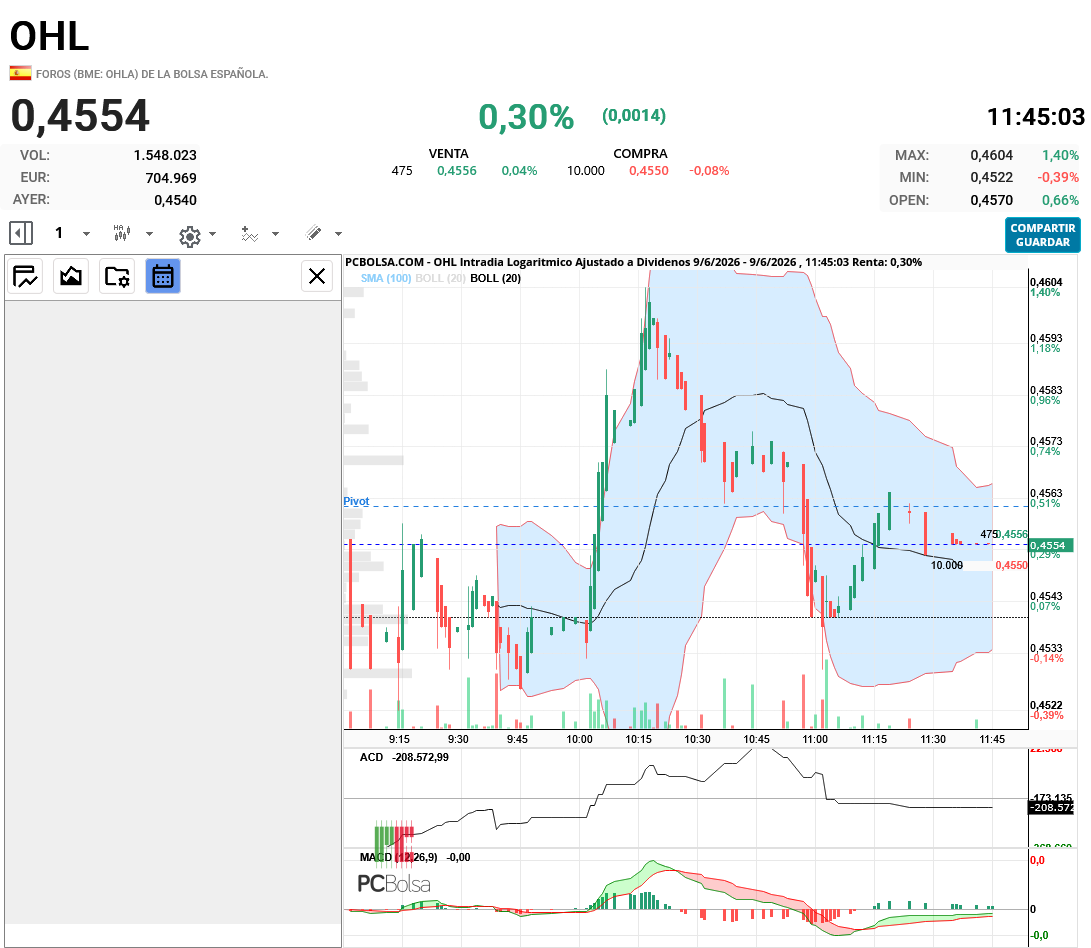Click the 11:45:03 clock time

(1035, 117)
